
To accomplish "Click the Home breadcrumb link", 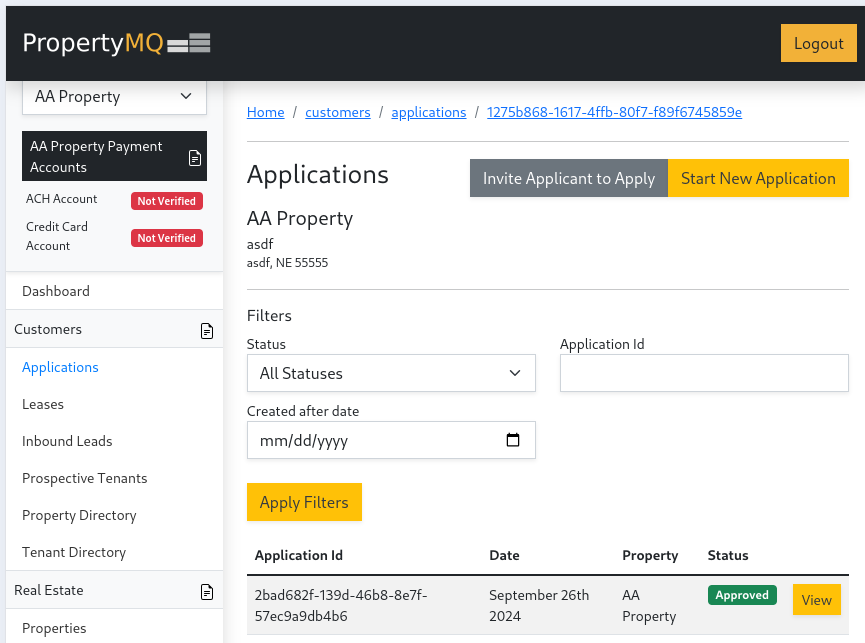I will tap(266, 112).
